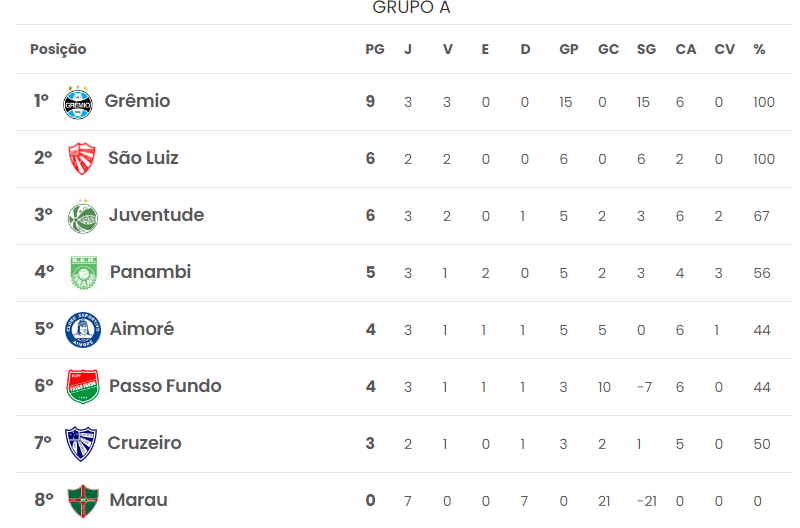Click the Passo Fundo team name
Viewport: 800px width, 528px height.
click(165, 386)
